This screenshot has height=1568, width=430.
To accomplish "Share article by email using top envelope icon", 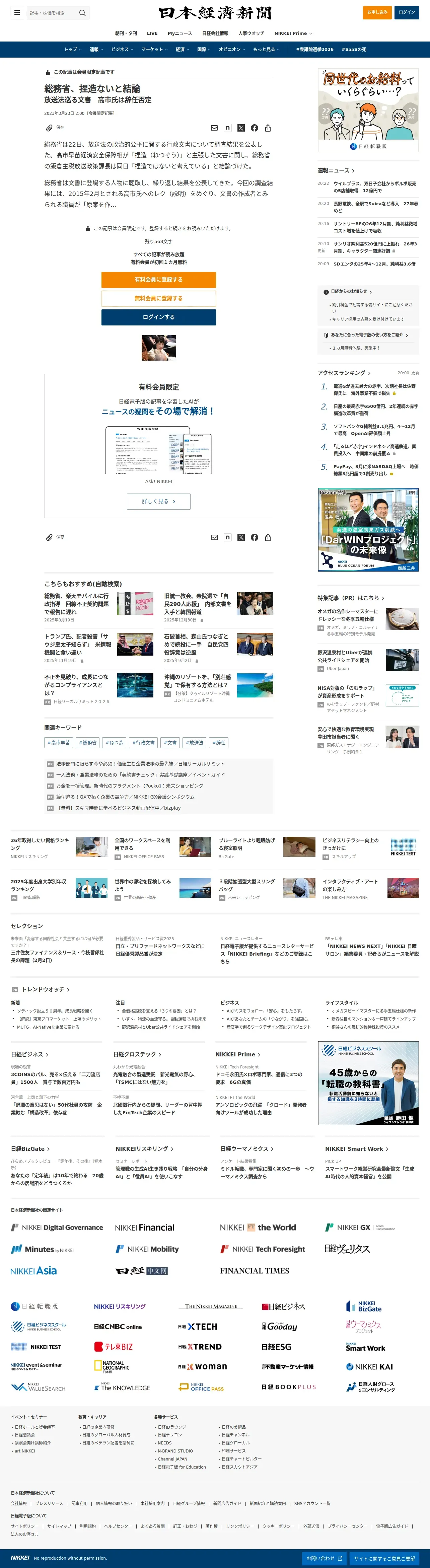I will (214, 128).
